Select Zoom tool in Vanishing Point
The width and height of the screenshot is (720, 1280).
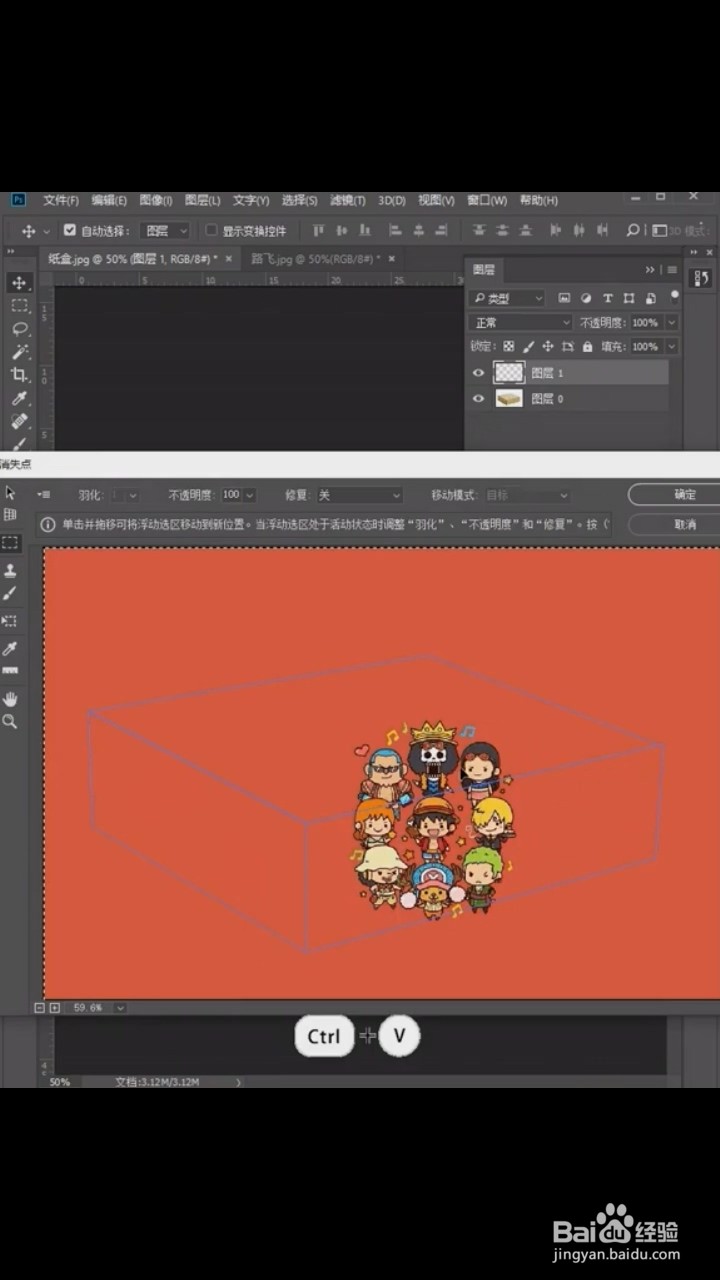point(10,721)
